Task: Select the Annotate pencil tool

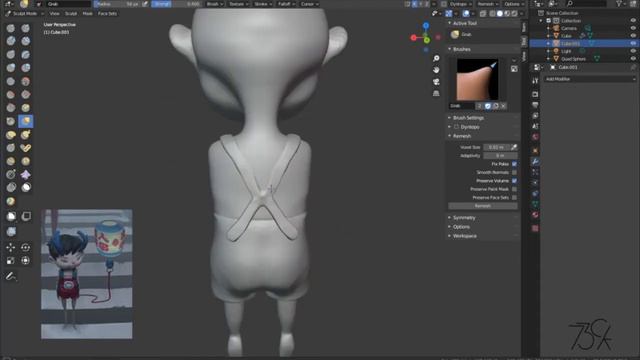Action: (11, 276)
